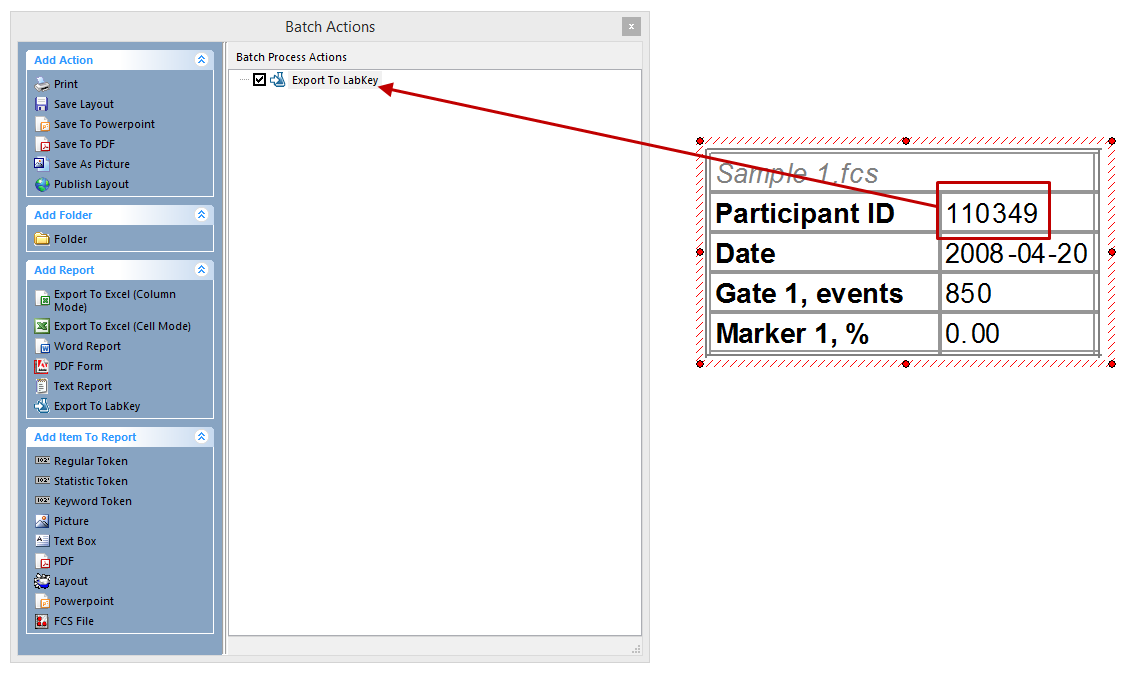
Task: Collapse the Add Item To Report section
Action: [x=201, y=437]
